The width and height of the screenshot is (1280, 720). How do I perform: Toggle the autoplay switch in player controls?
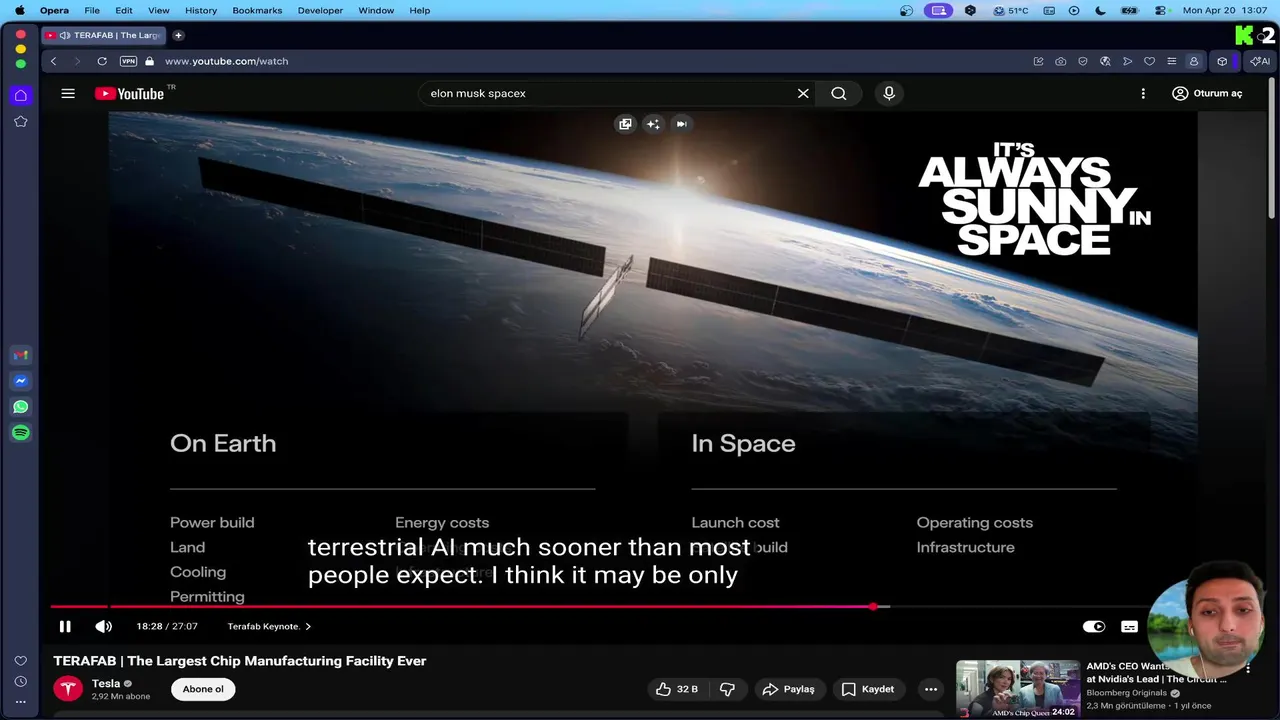tap(1094, 626)
